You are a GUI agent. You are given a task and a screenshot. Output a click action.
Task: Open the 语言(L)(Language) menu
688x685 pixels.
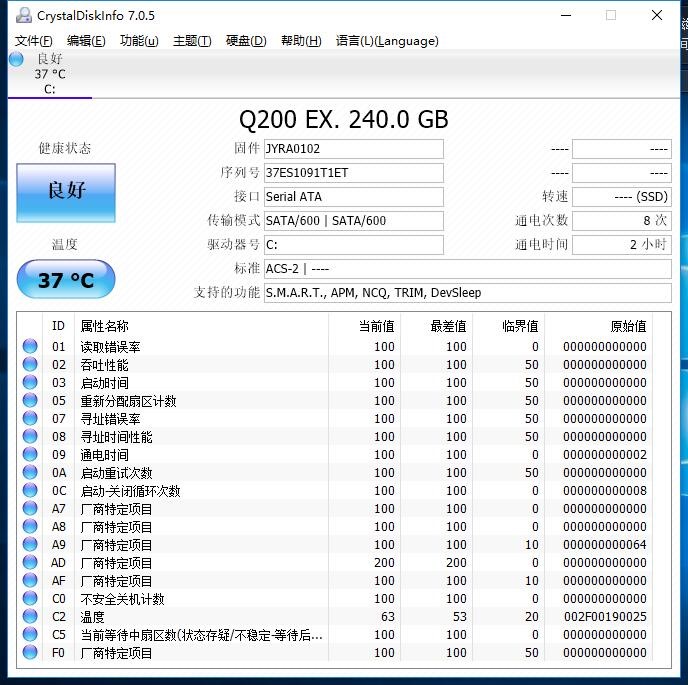[x=387, y=41]
